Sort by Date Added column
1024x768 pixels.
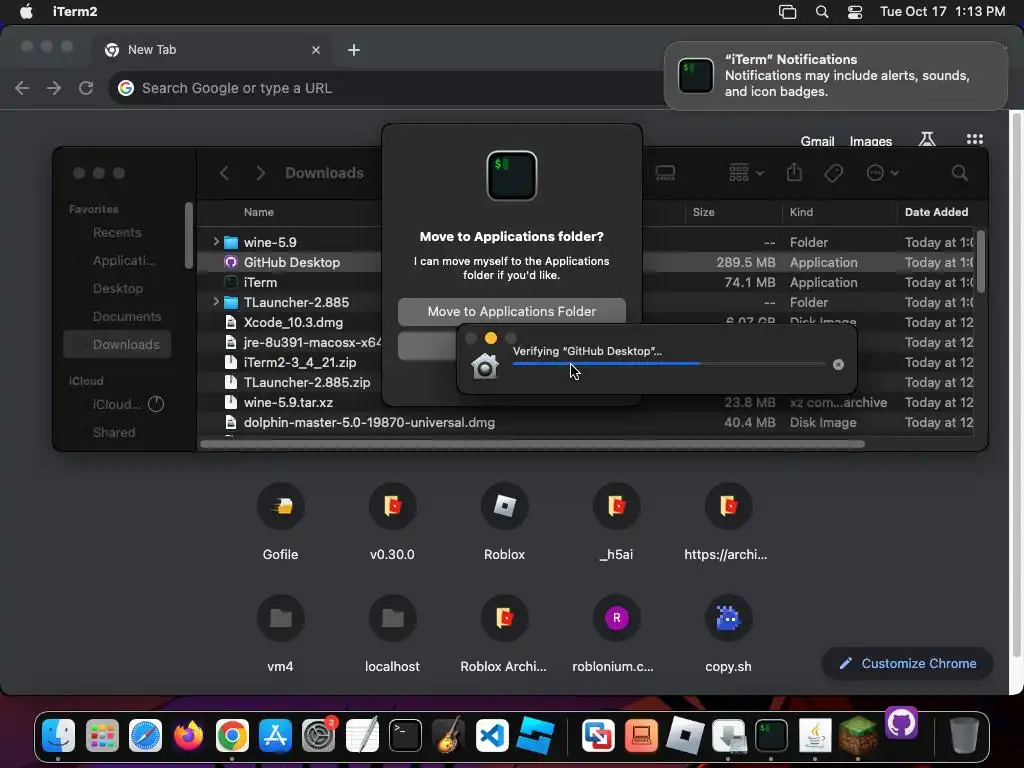(x=936, y=212)
